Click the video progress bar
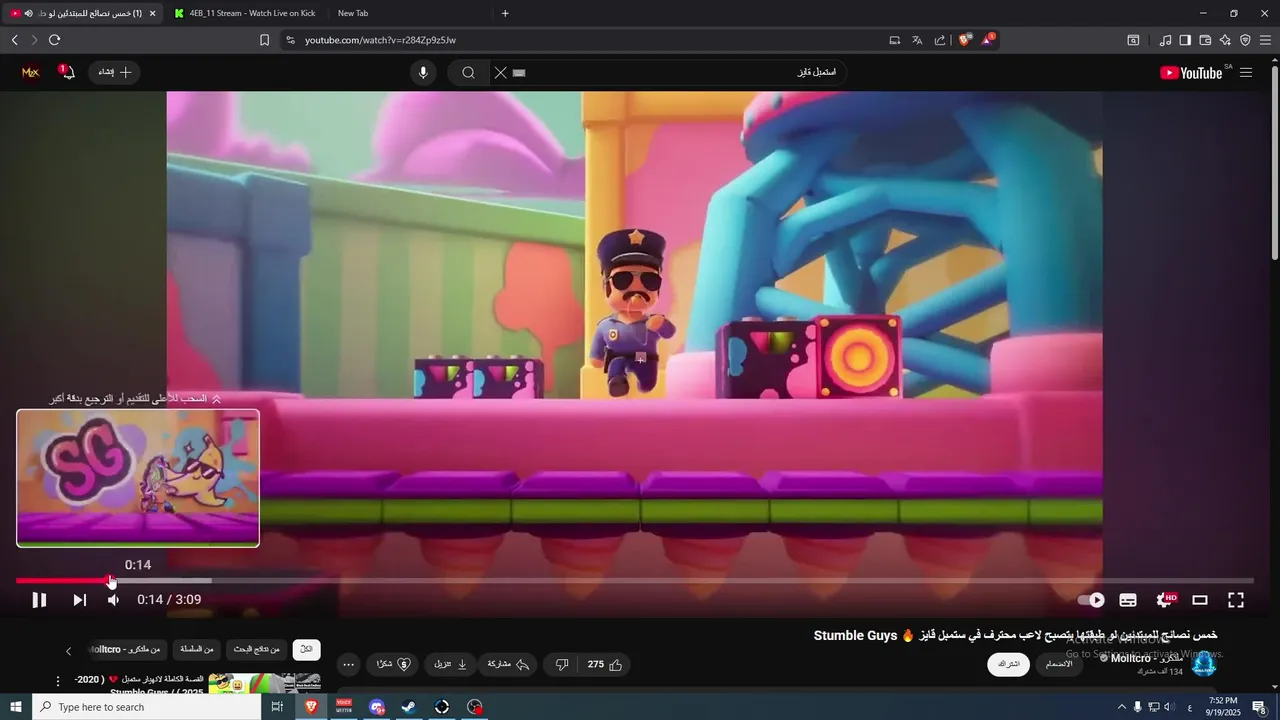 pyautogui.click(x=635, y=580)
